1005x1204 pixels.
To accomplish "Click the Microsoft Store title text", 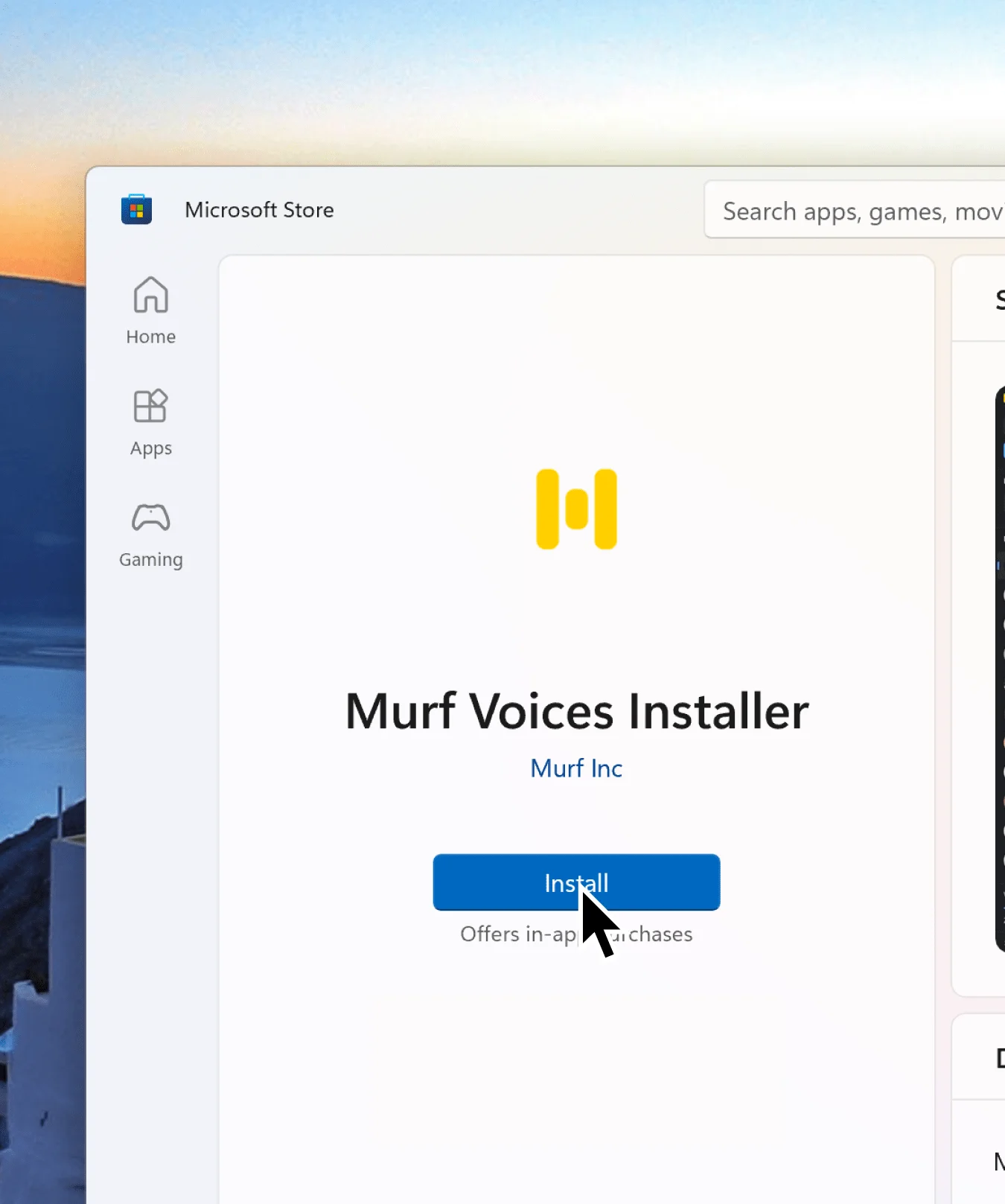I will 259,210.
